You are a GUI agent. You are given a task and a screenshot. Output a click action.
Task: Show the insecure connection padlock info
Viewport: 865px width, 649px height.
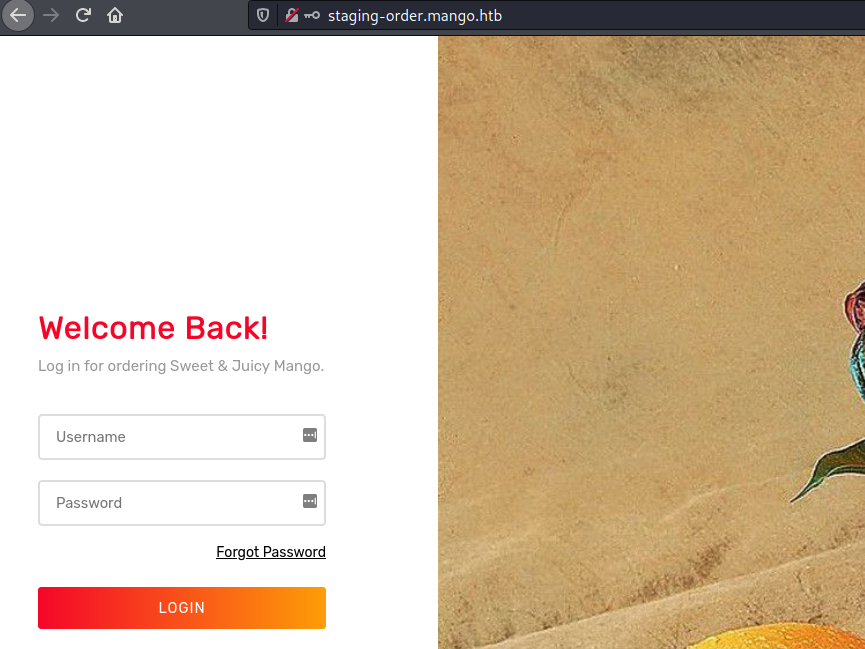tap(291, 15)
